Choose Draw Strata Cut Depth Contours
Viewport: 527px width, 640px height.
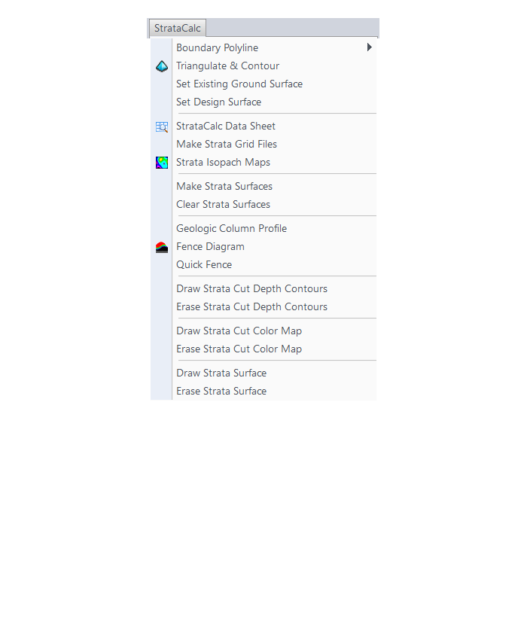(x=263, y=289)
